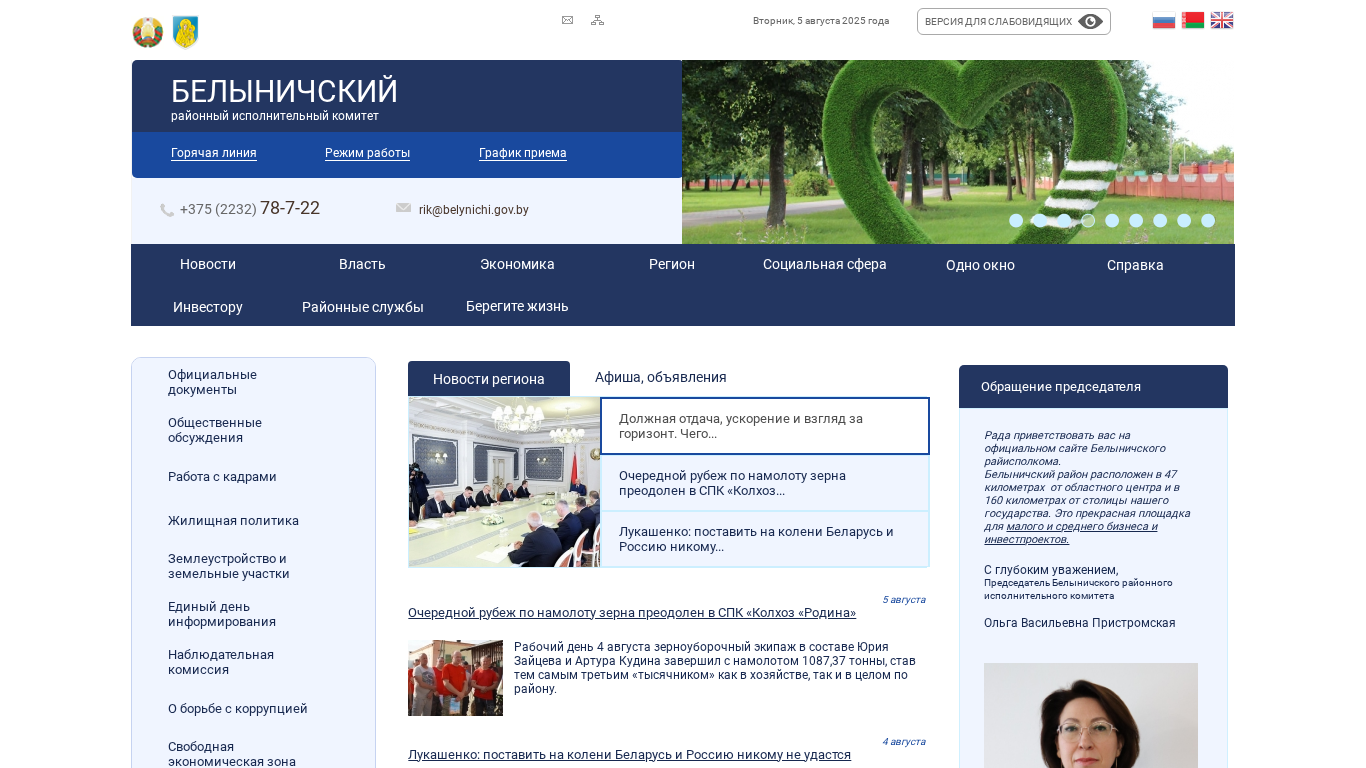Screen dimensions: 1366x768
Task: Select the fourth banner slide dot
Action: (1088, 220)
